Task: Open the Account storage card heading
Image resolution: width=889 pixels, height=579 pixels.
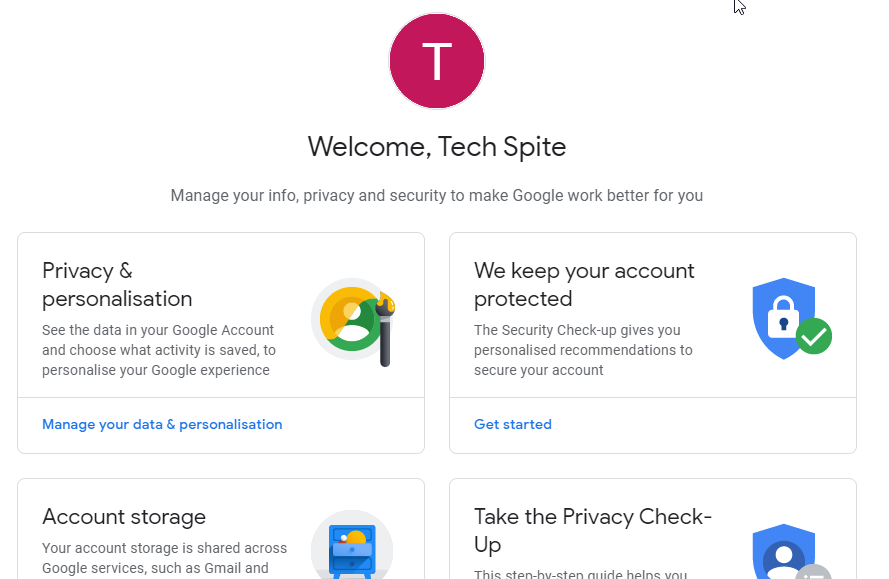Action: click(x=124, y=517)
